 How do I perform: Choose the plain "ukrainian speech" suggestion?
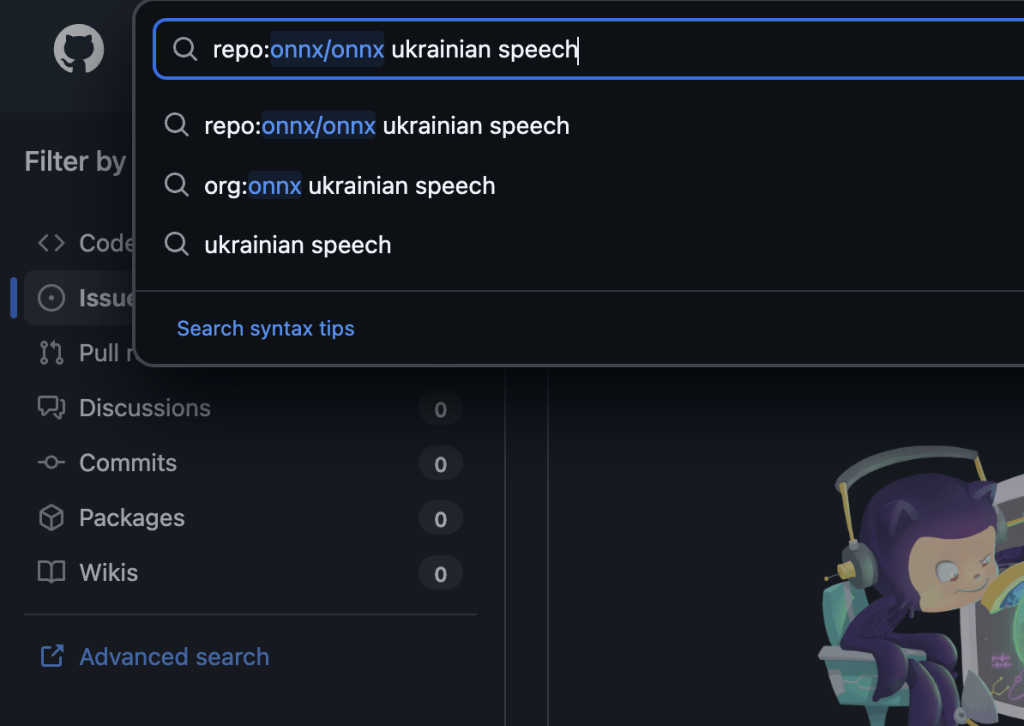pyautogui.click(x=297, y=245)
